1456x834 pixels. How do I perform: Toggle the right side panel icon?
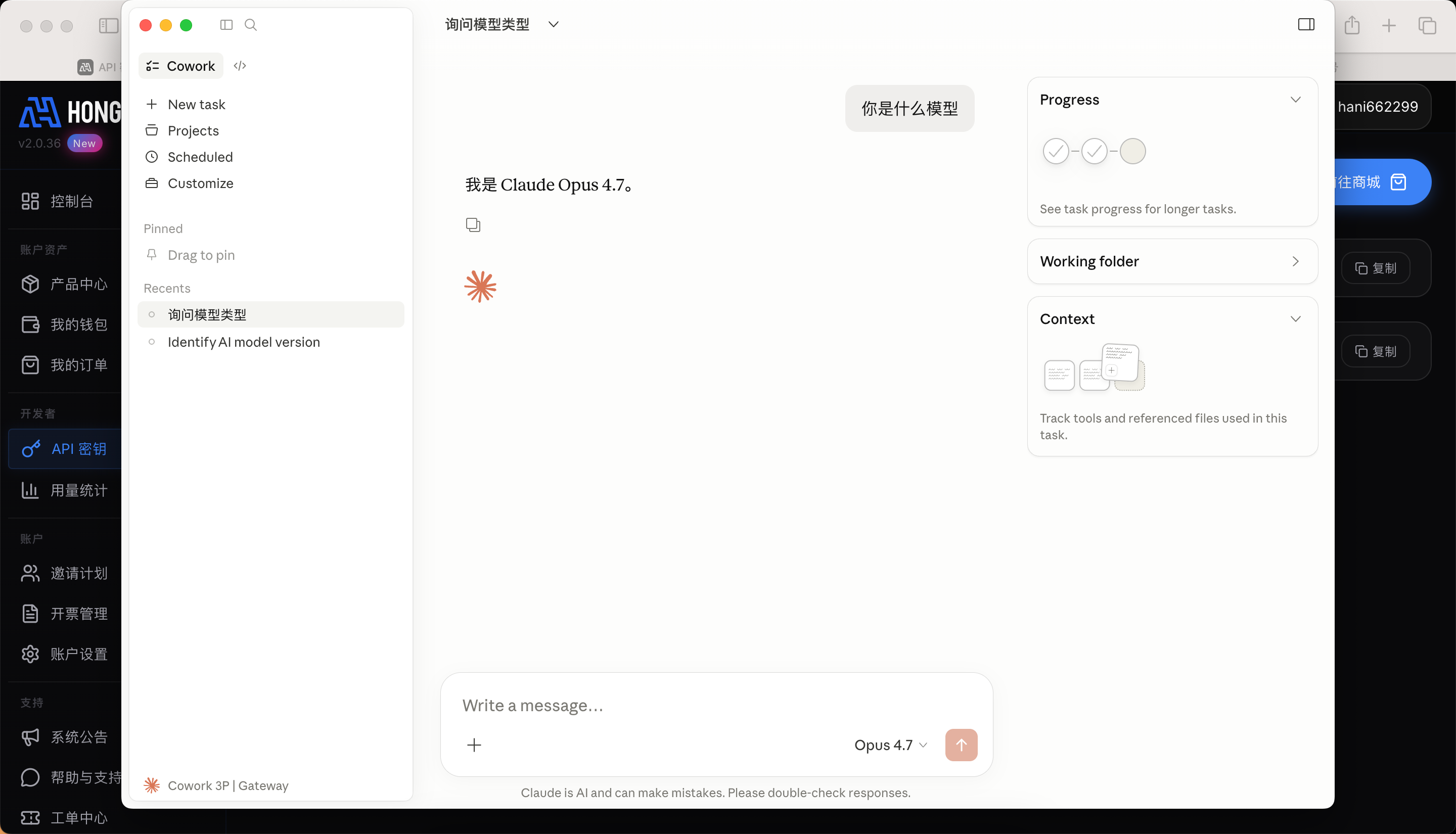[x=1306, y=24]
